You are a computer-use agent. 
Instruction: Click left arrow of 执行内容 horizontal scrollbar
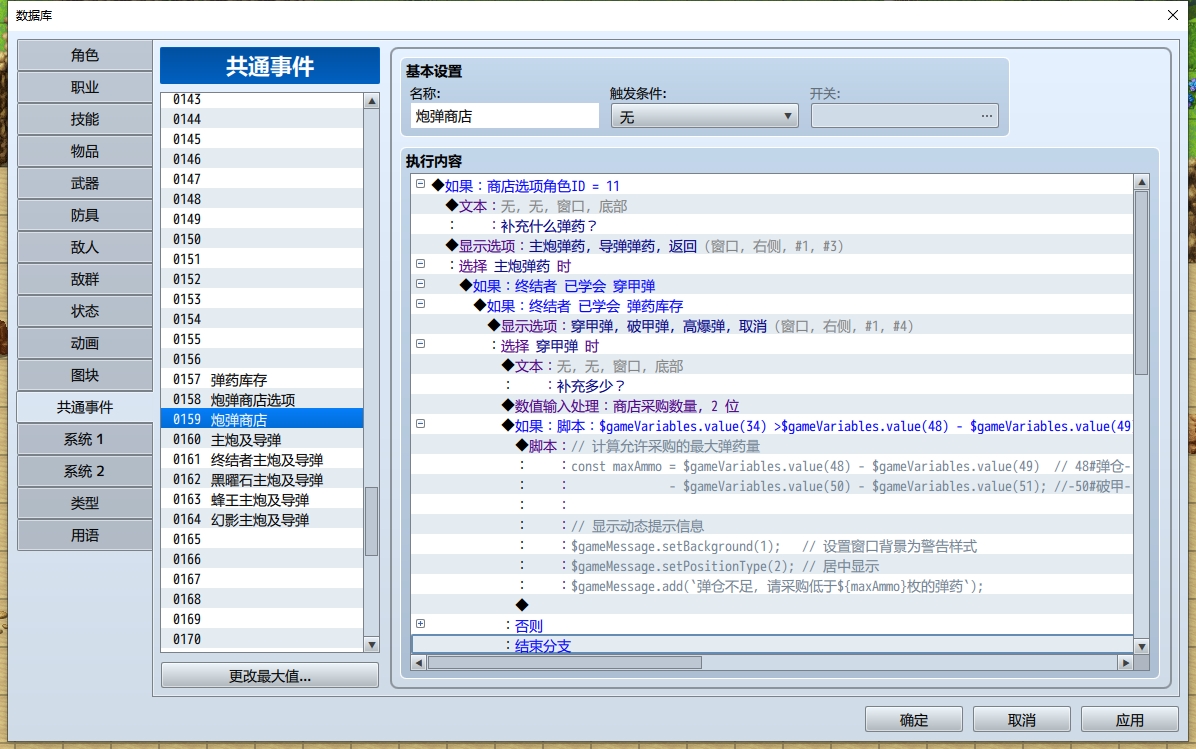(x=418, y=663)
